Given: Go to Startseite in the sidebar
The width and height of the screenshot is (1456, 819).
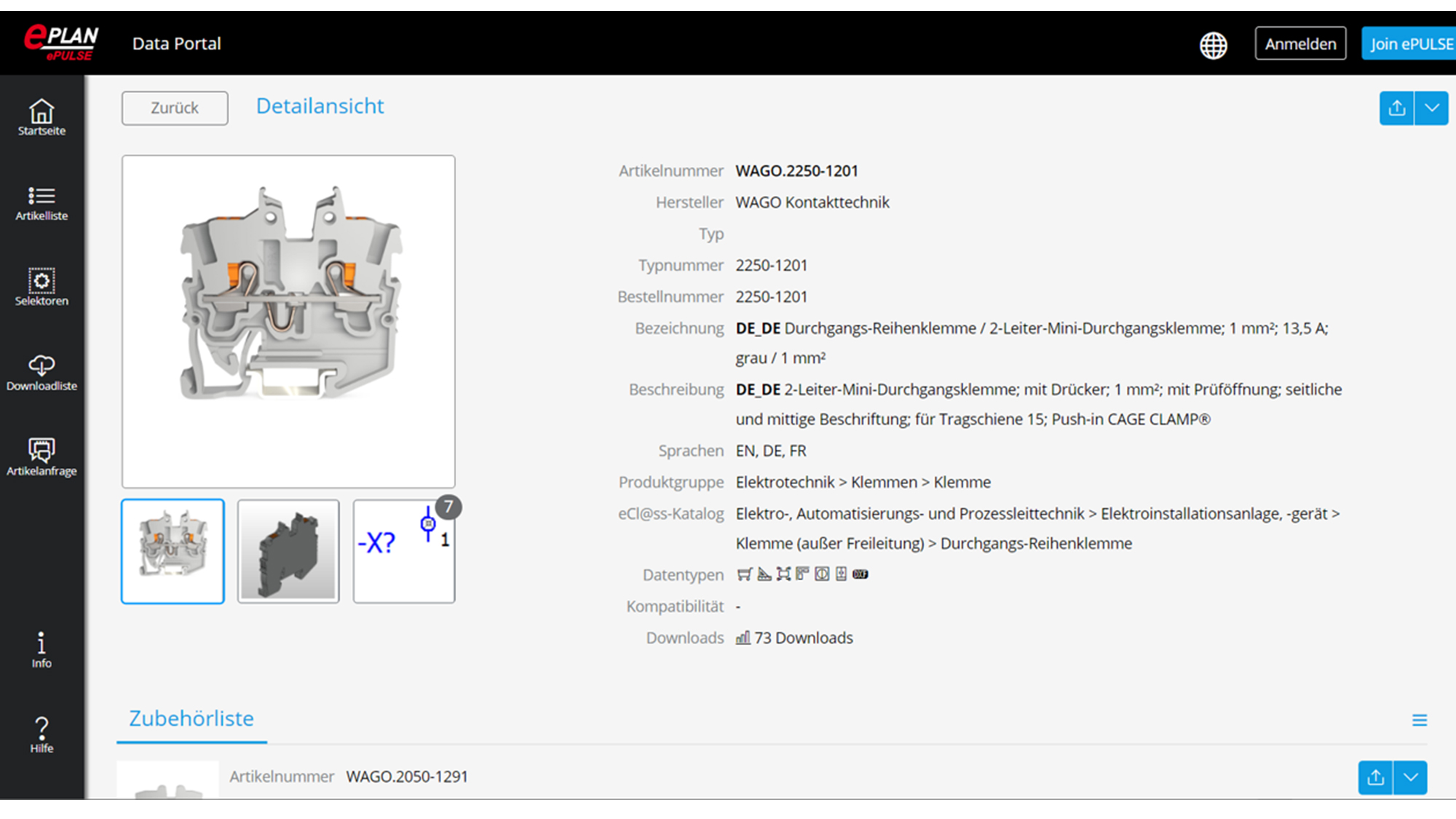Looking at the screenshot, I should point(41,117).
